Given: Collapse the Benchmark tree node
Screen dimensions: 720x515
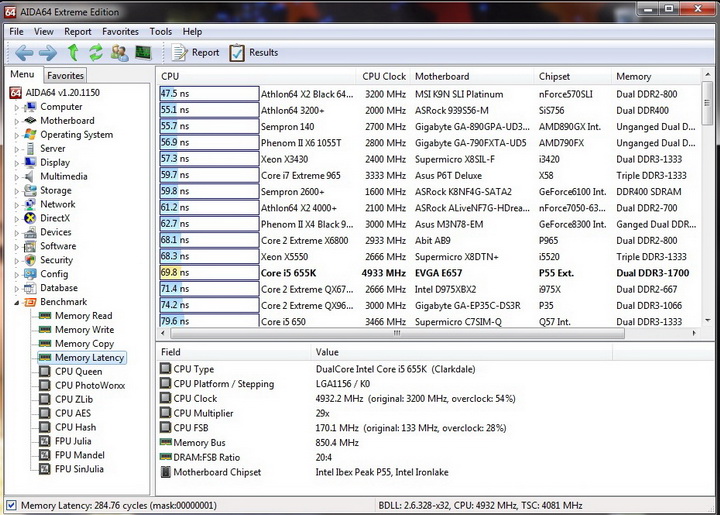Looking at the screenshot, I should (17, 302).
